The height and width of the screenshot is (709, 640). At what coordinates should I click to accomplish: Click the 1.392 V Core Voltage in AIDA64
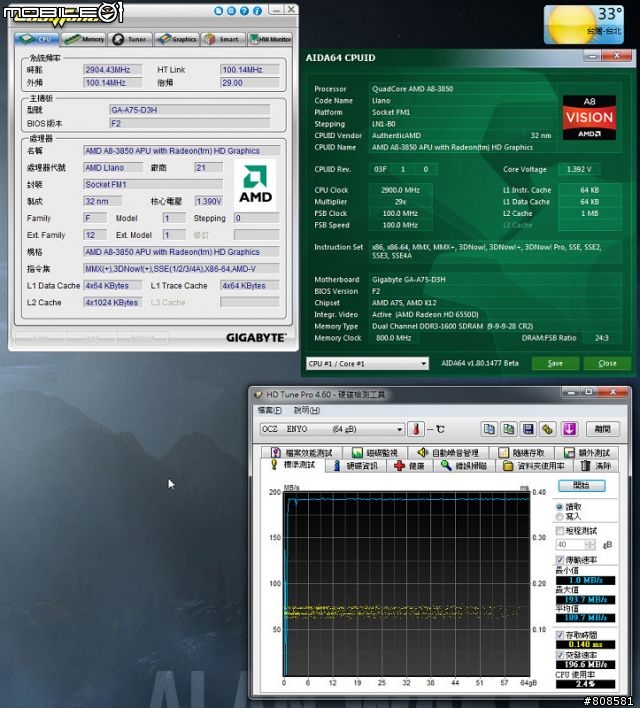(579, 170)
